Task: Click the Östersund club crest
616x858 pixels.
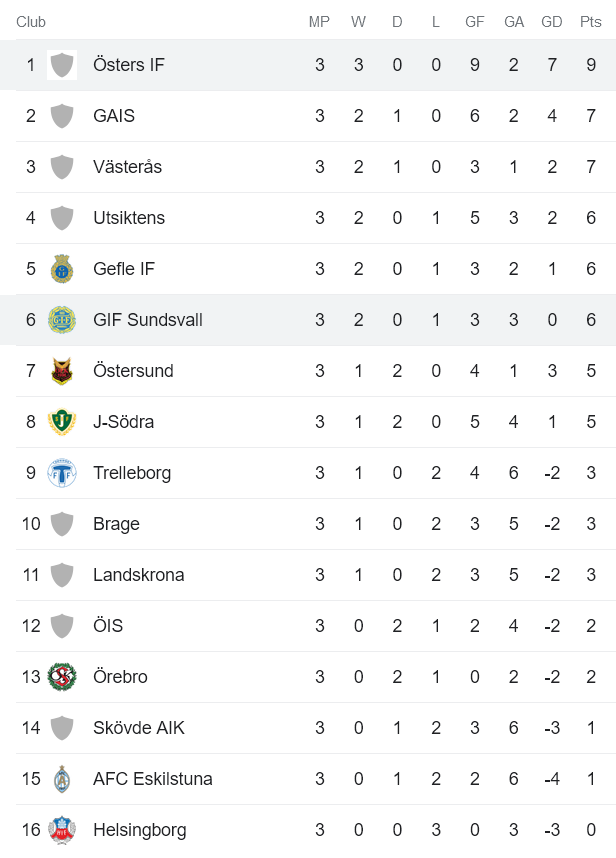Action: (62, 370)
